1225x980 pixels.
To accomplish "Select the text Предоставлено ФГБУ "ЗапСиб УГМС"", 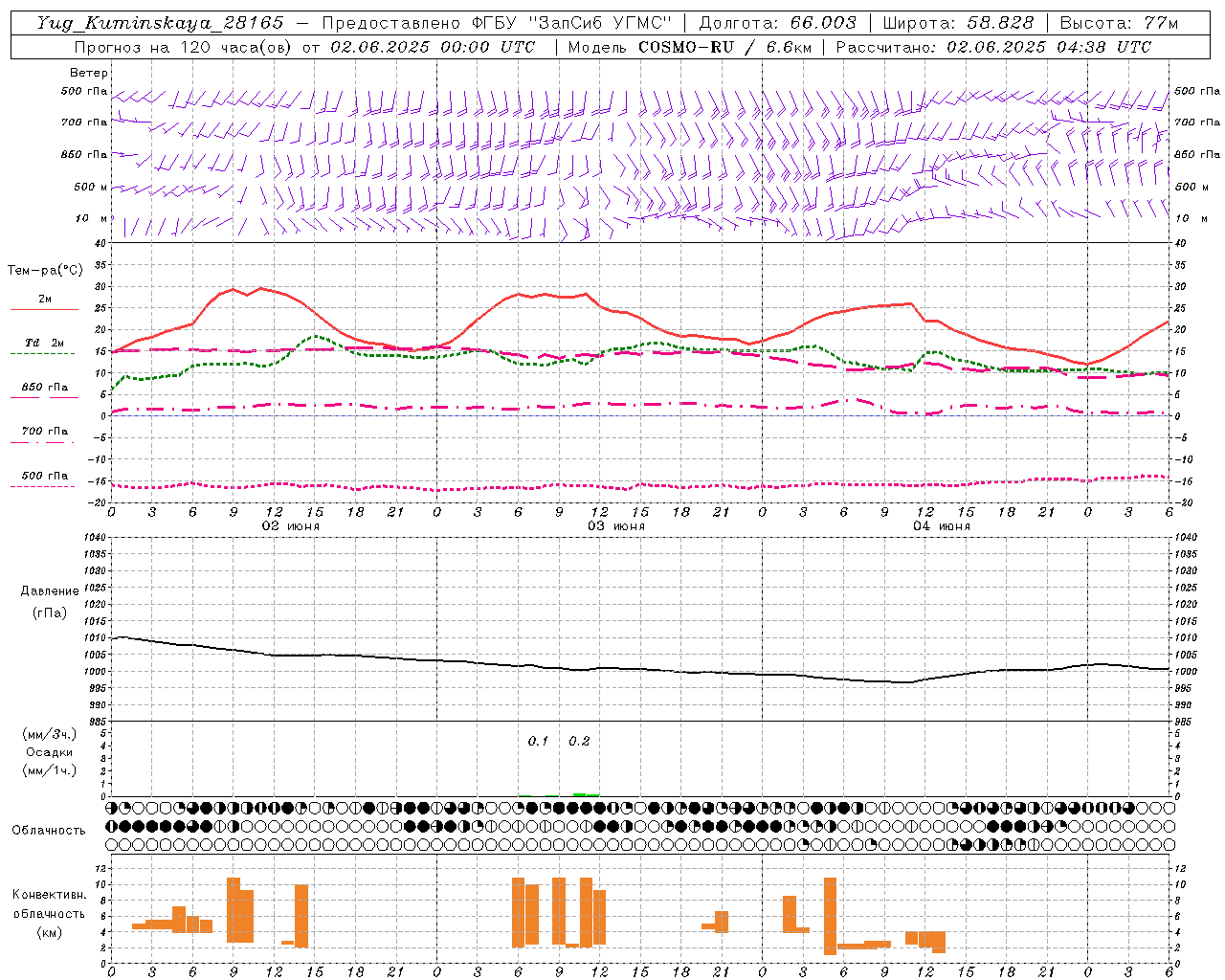I will 497,23.
